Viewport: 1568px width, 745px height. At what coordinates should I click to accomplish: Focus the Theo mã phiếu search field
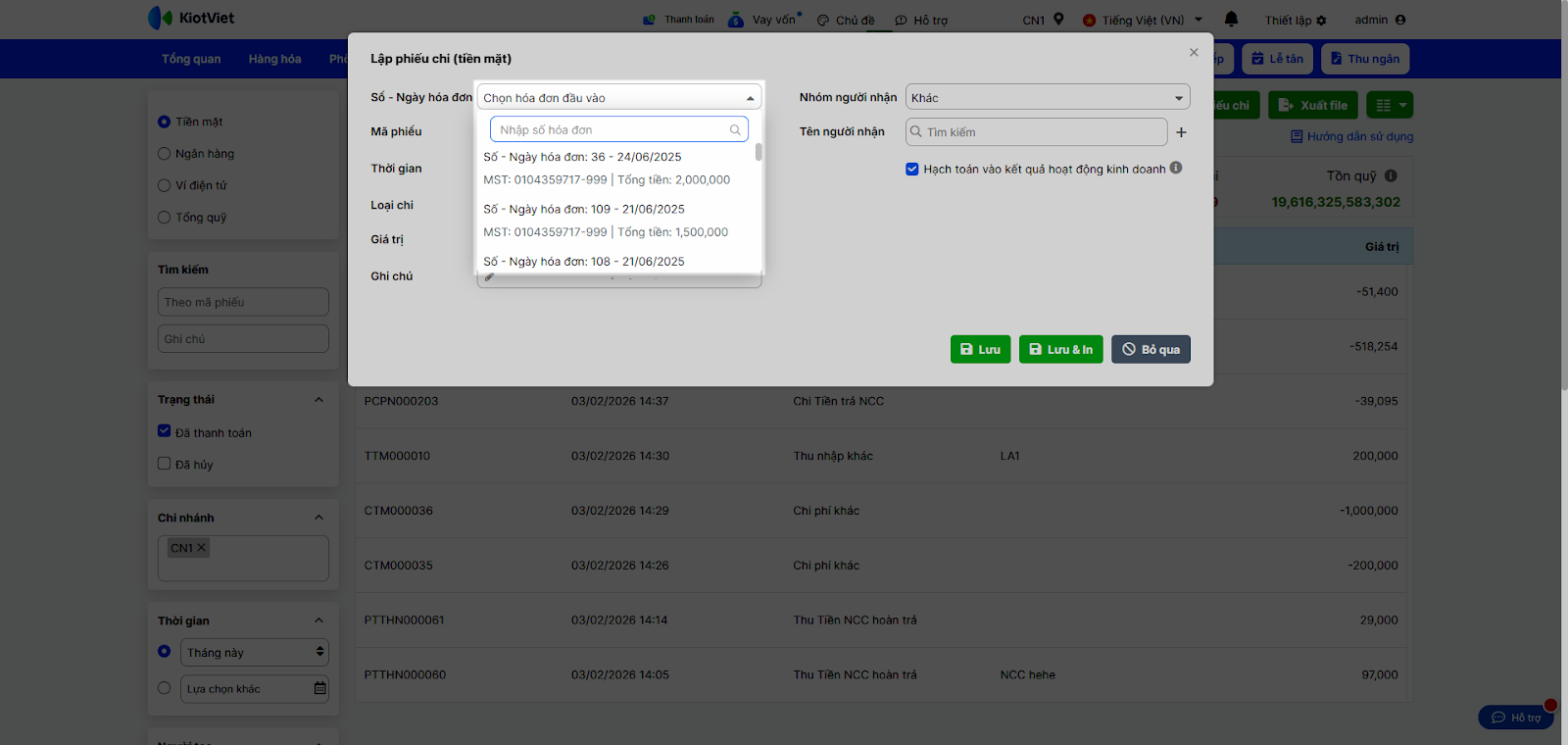[x=243, y=302]
